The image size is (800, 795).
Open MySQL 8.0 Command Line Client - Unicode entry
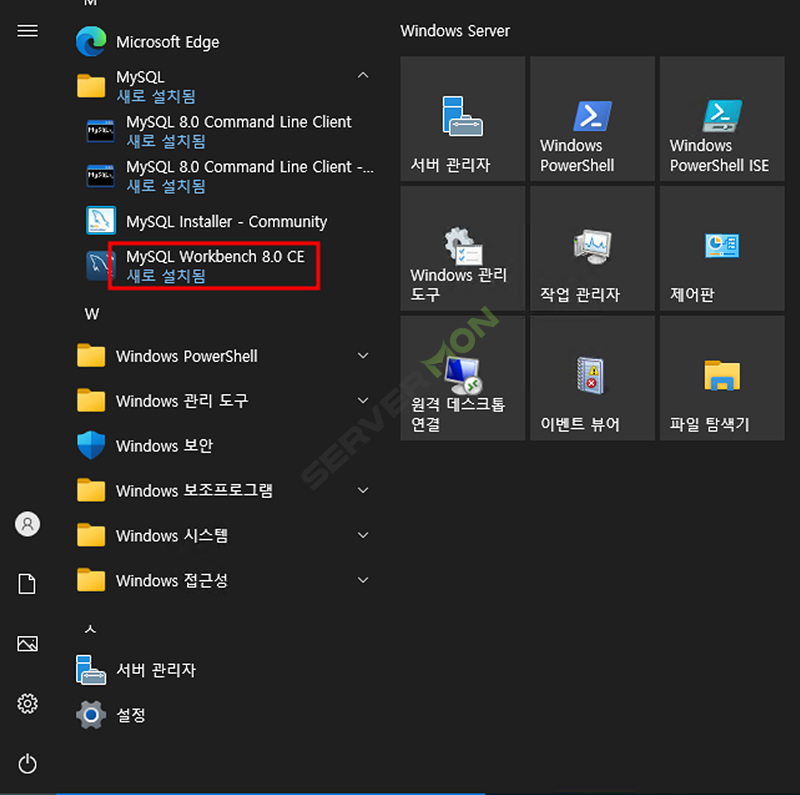[x=230, y=176]
